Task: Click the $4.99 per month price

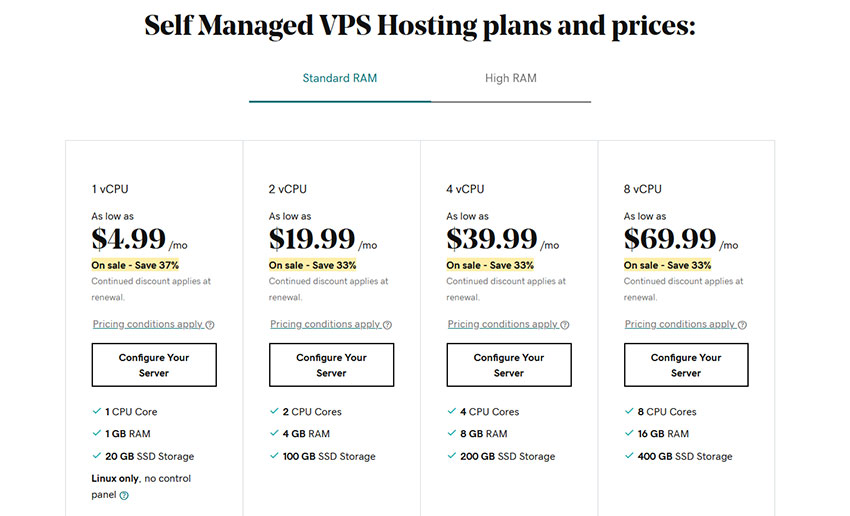Action: 139,239
